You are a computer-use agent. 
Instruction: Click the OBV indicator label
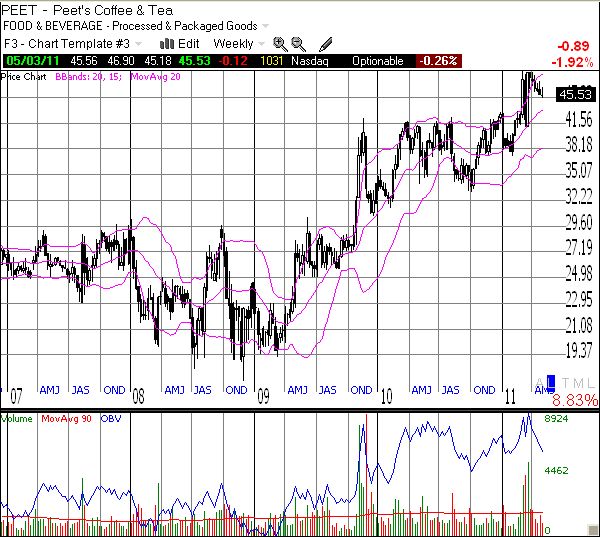click(111, 418)
